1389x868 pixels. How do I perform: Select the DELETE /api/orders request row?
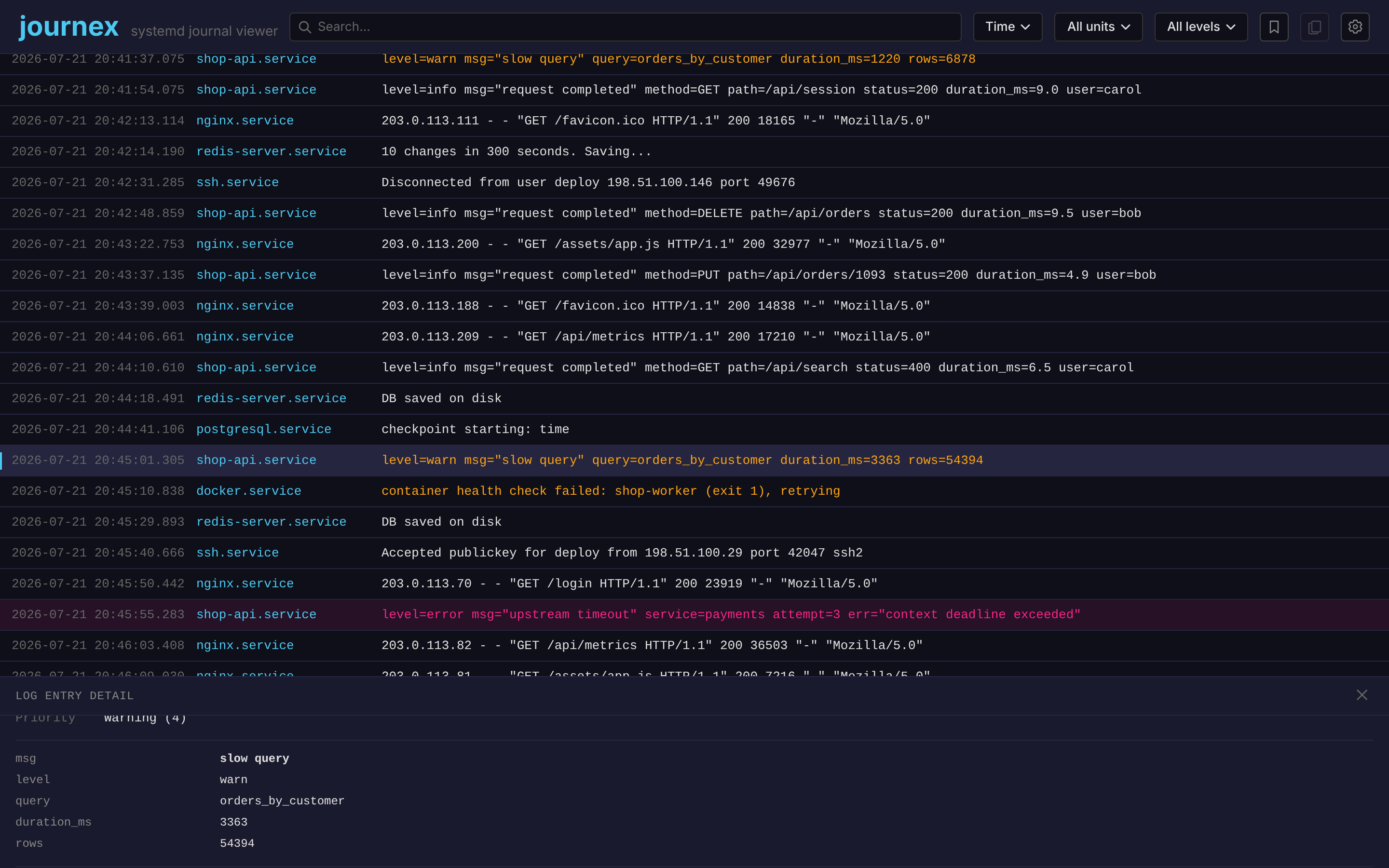pyautogui.click(x=694, y=214)
